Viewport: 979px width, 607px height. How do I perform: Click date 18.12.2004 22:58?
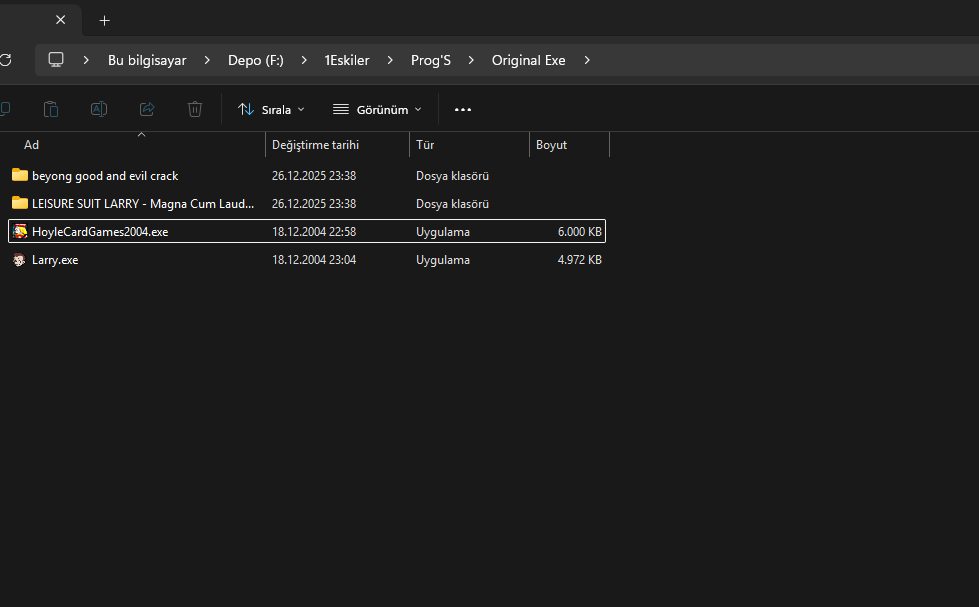(314, 232)
